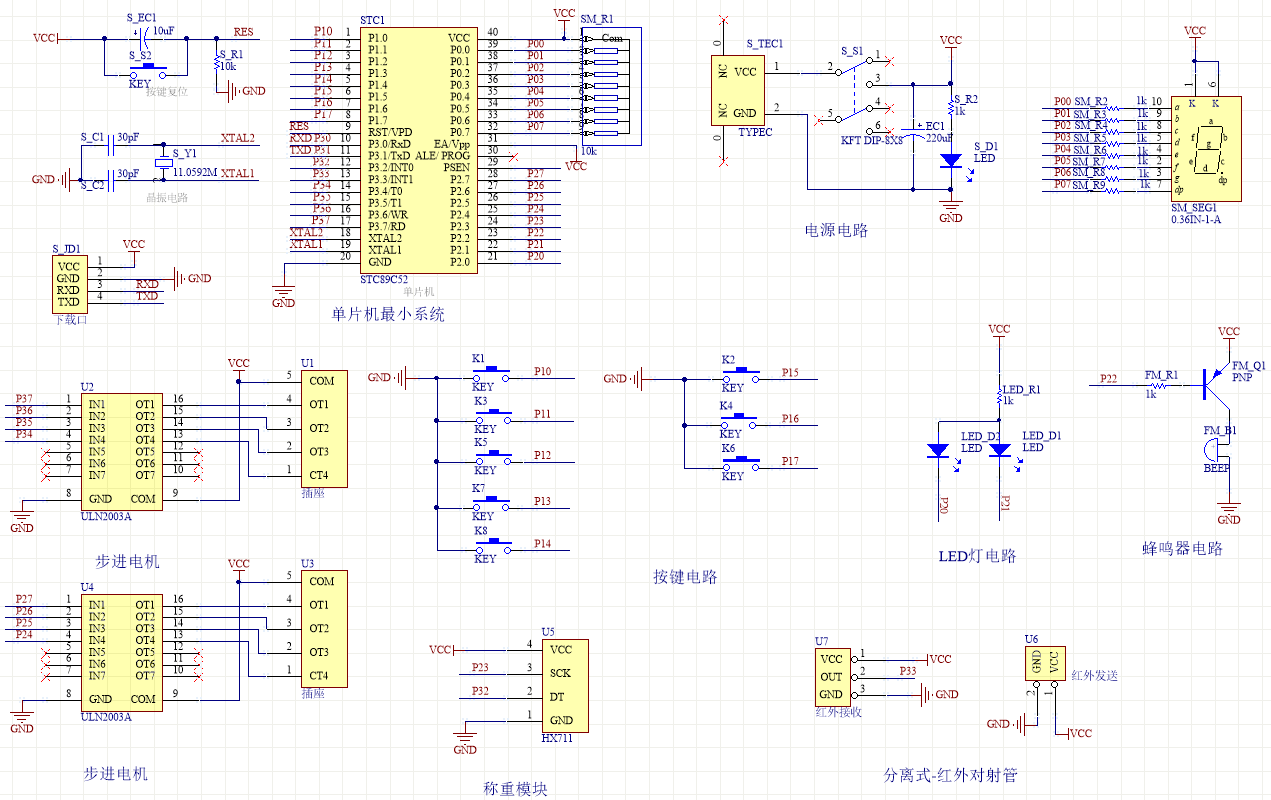Click the SM_SEG1 seven-segment display component

click(1206, 147)
